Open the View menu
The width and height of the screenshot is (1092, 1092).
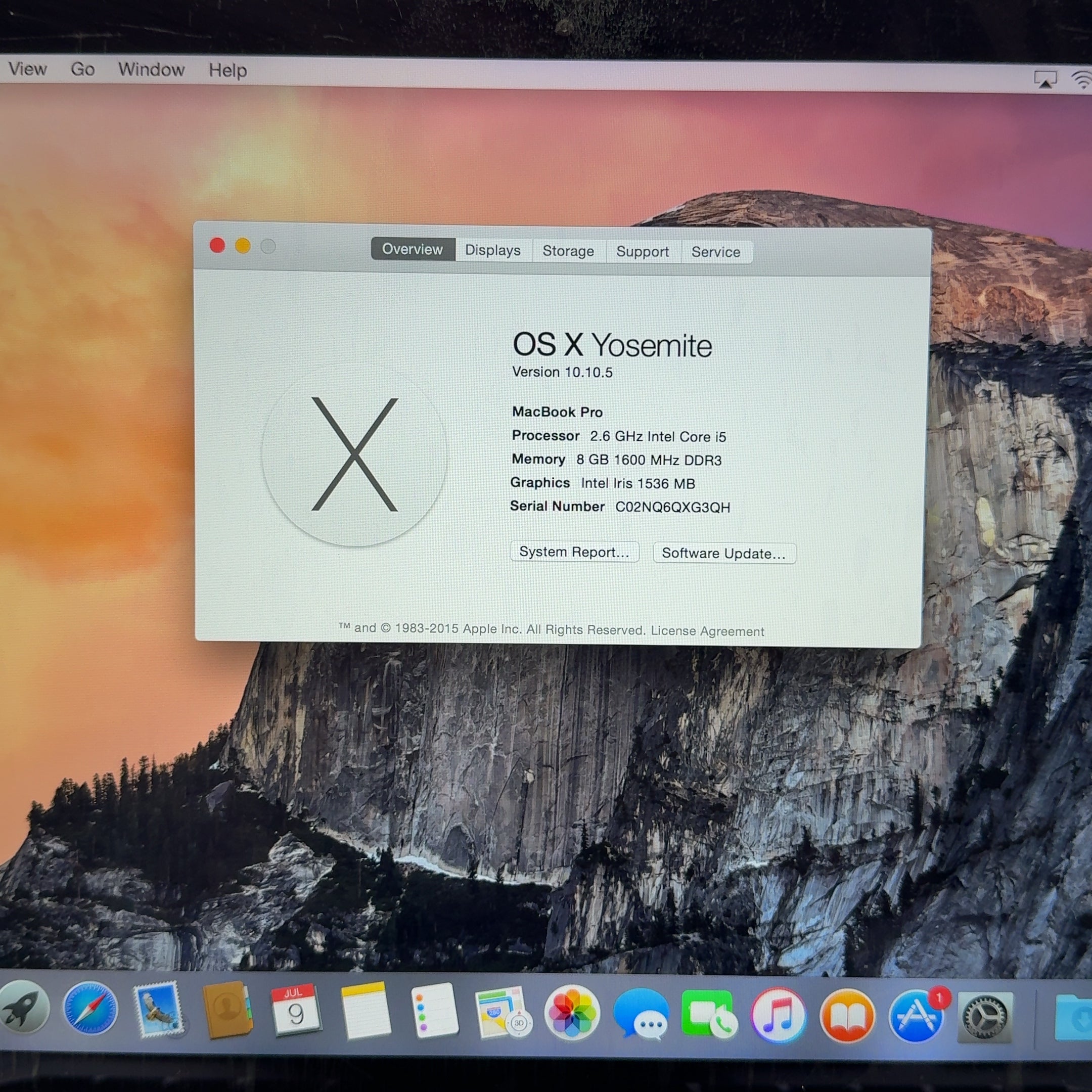[28, 69]
